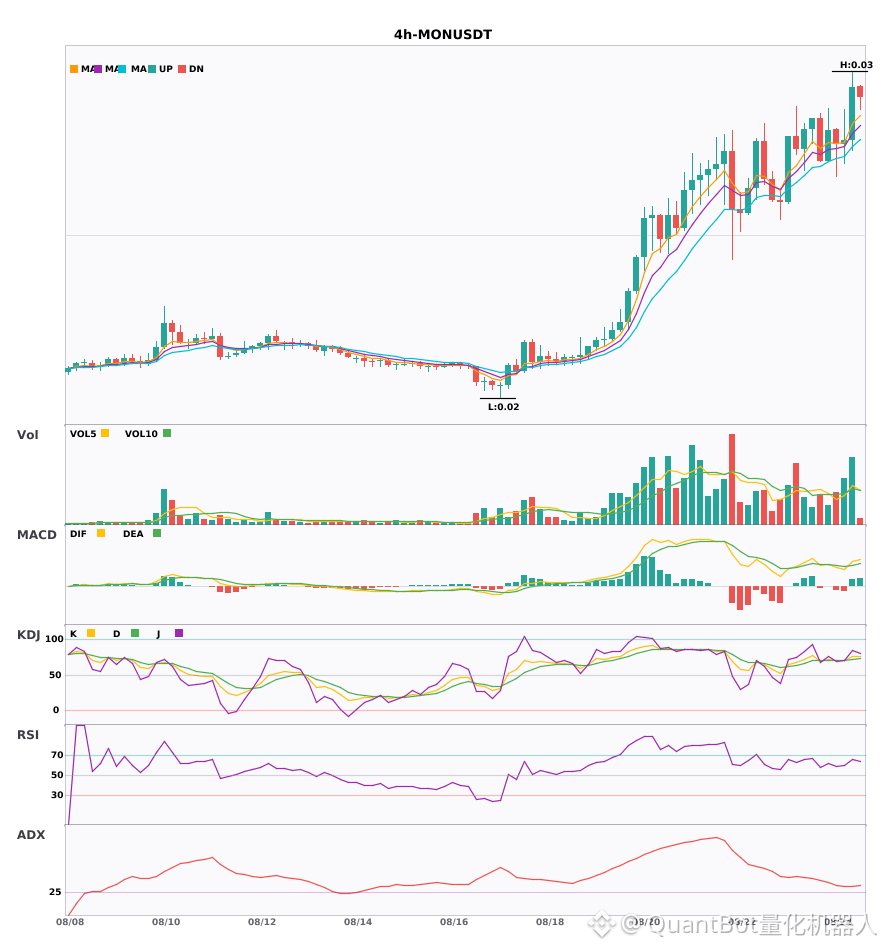
Task: Click the H:0.03 high price marker
Action: point(856,65)
